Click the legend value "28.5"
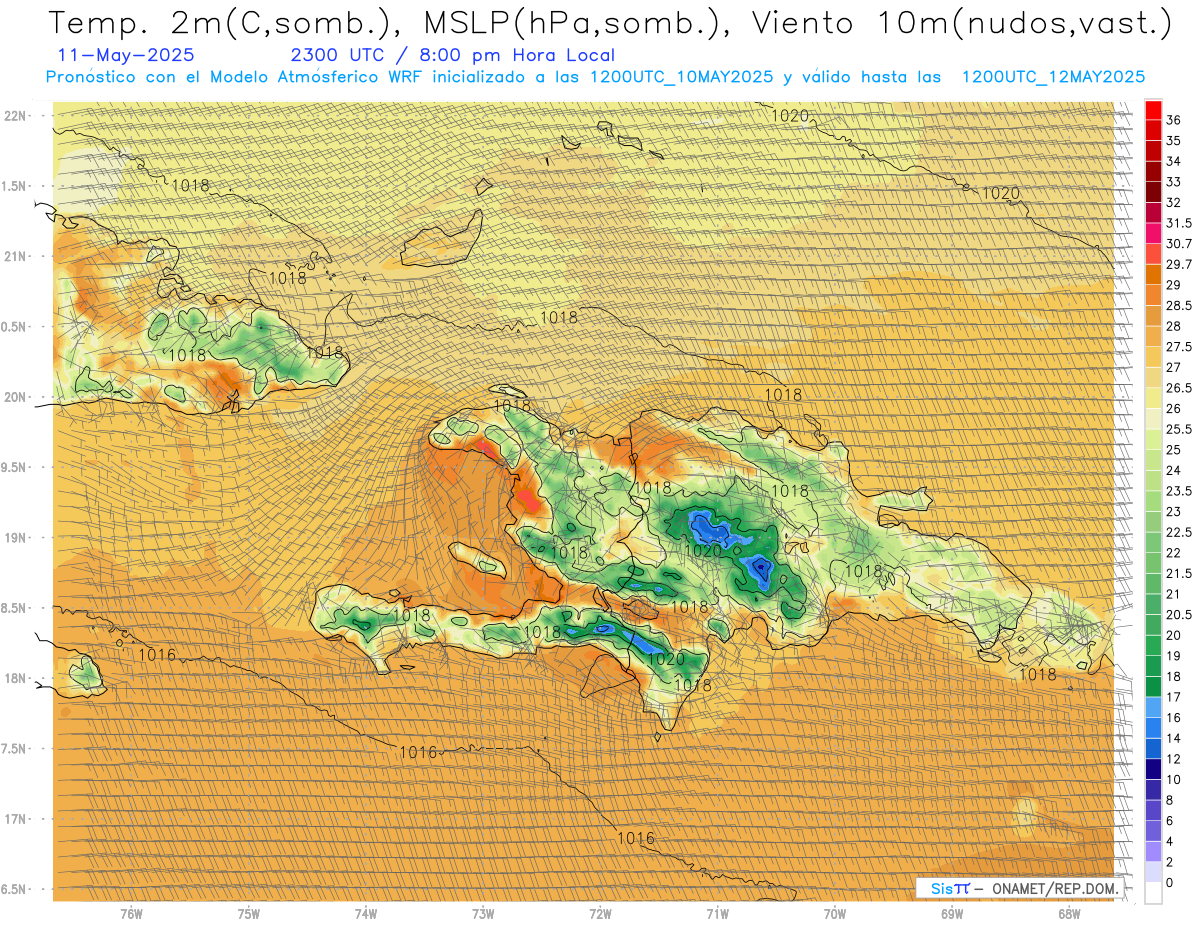 click(1179, 305)
